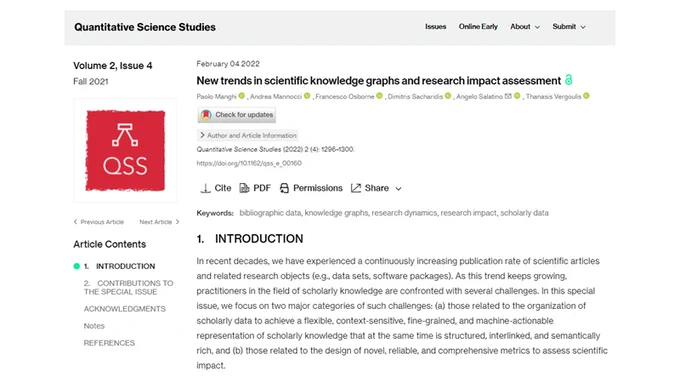Click Paolo Manghi's ORCID icon
Image resolution: width=680 pixels, height=383 pixels.
[x=242, y=96]
